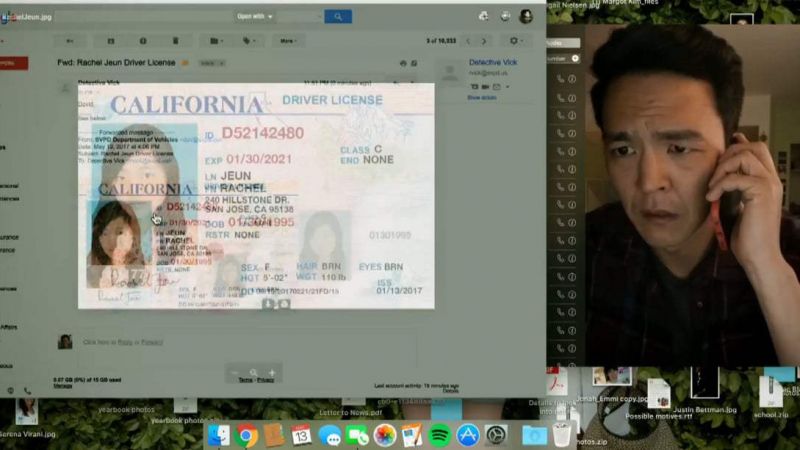Click the back-to-inbox arrow button
The height and width of the screenshot is (450, 800).
70,41
